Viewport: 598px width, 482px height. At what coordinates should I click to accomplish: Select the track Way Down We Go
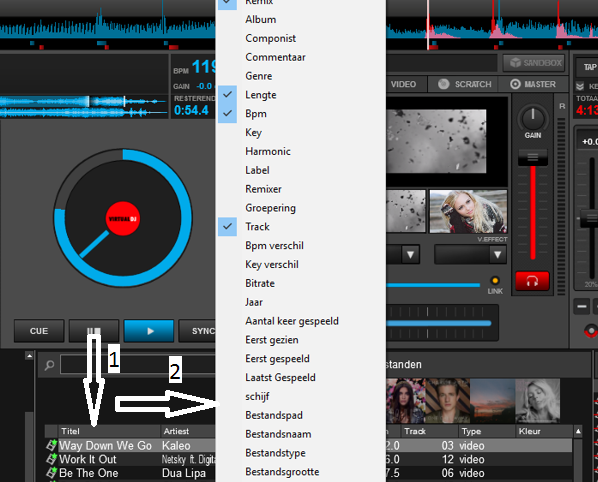point(105,445)
